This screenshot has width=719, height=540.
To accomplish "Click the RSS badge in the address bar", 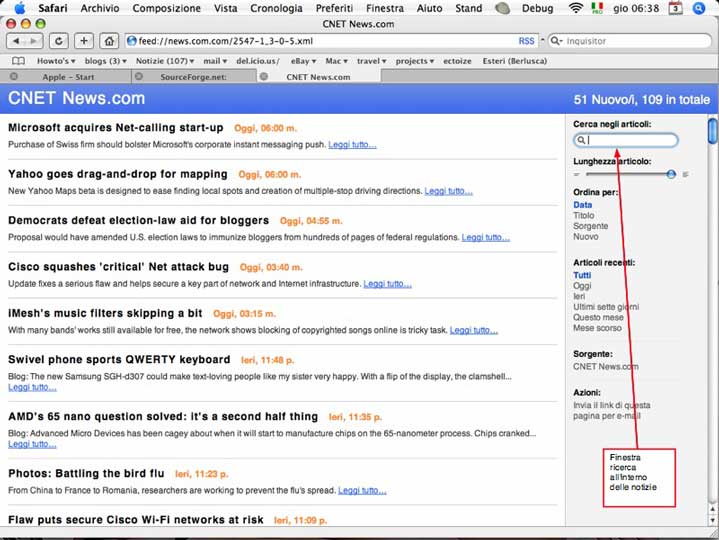I will 526,41.
